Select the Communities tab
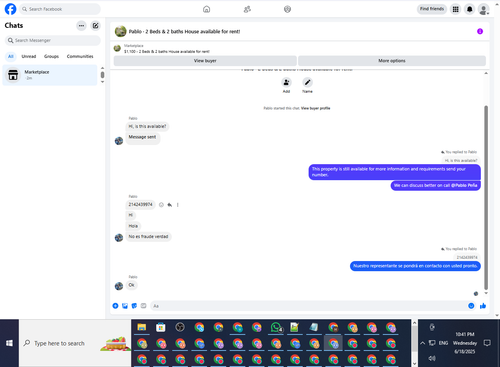 tap(80, 56)
